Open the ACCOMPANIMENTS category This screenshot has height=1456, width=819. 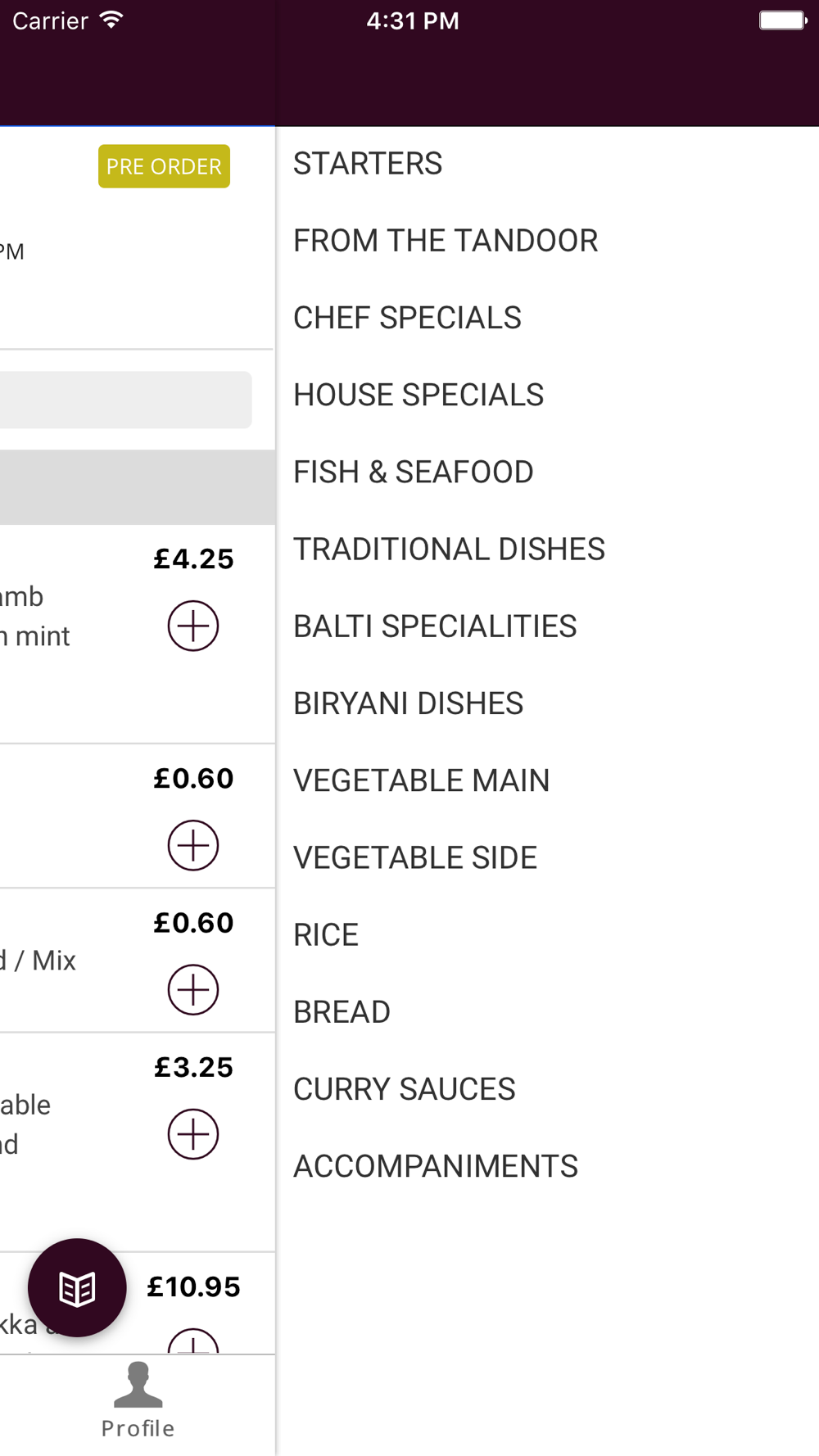click(x=436, y=1166)
